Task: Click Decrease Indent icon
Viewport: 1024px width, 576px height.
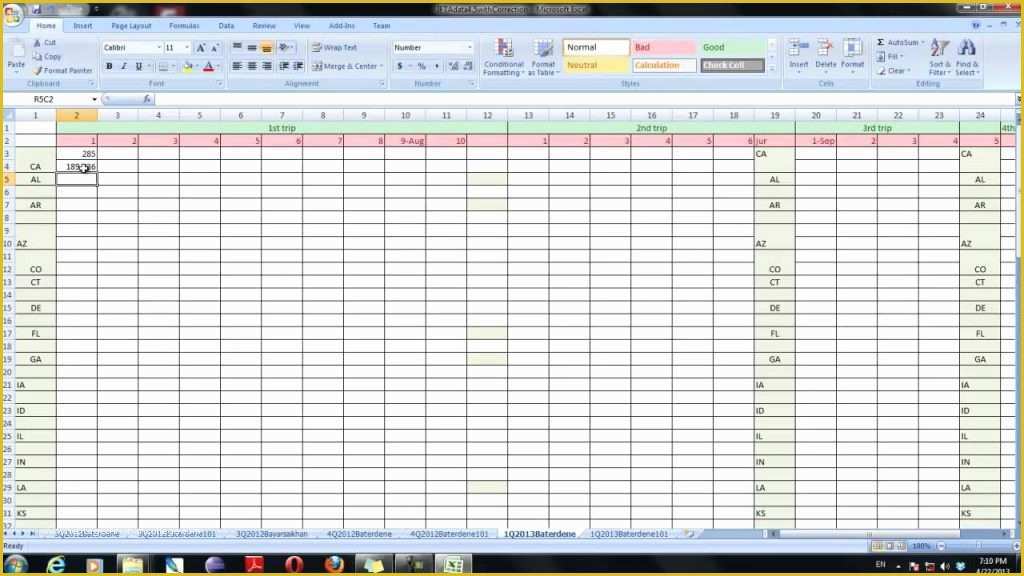Action: (x=284, y=67)
